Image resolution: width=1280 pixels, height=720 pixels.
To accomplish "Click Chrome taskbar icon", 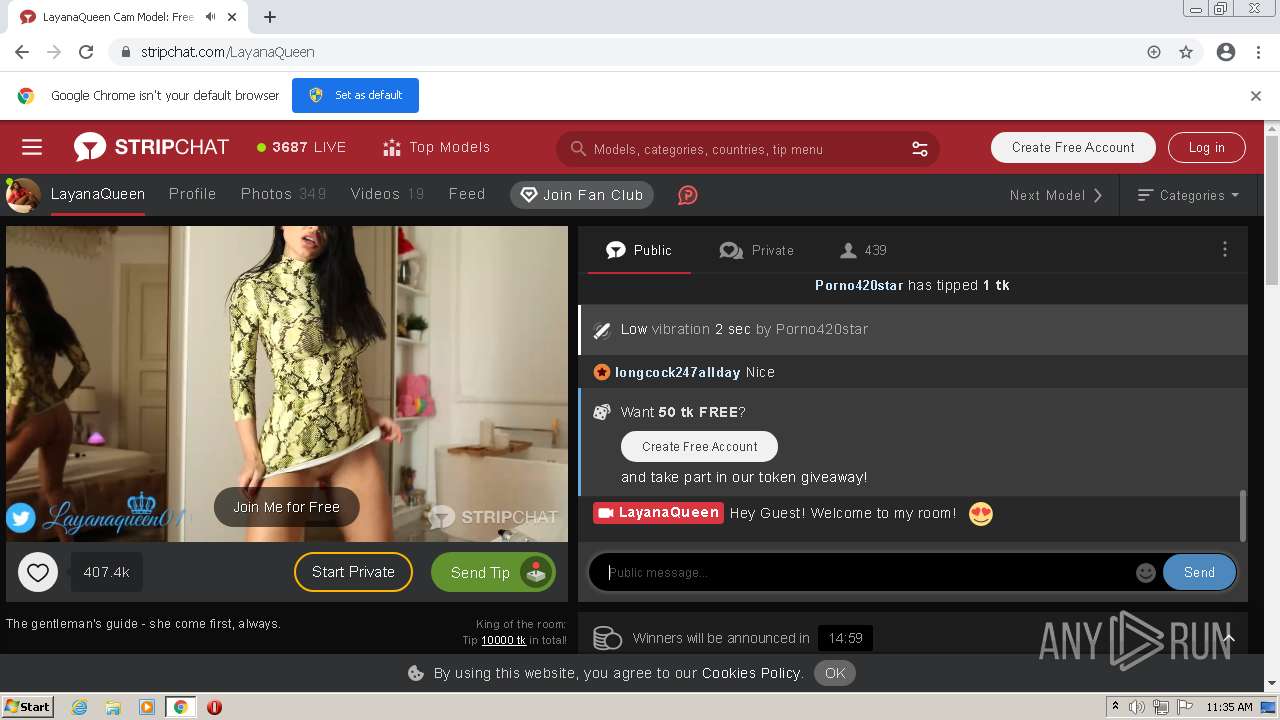I will coord(181,707).
